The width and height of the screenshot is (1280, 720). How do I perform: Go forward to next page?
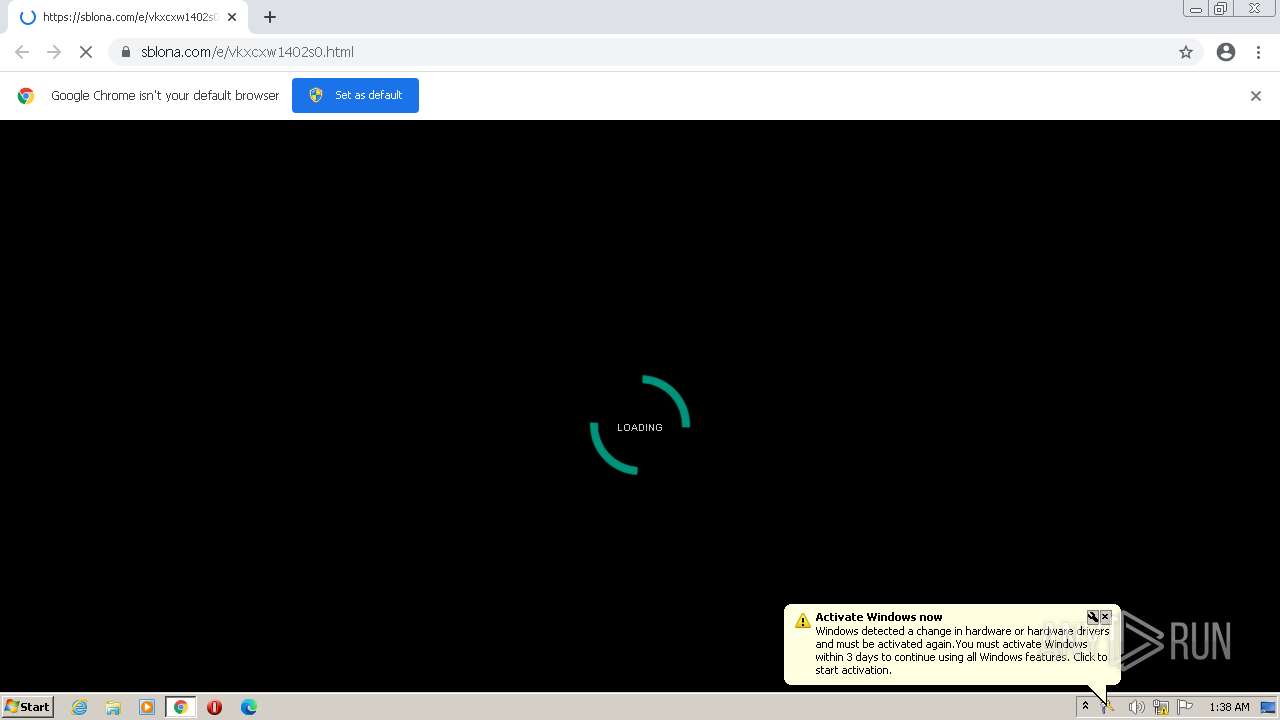pyautogui.click(x=54, y=52)
